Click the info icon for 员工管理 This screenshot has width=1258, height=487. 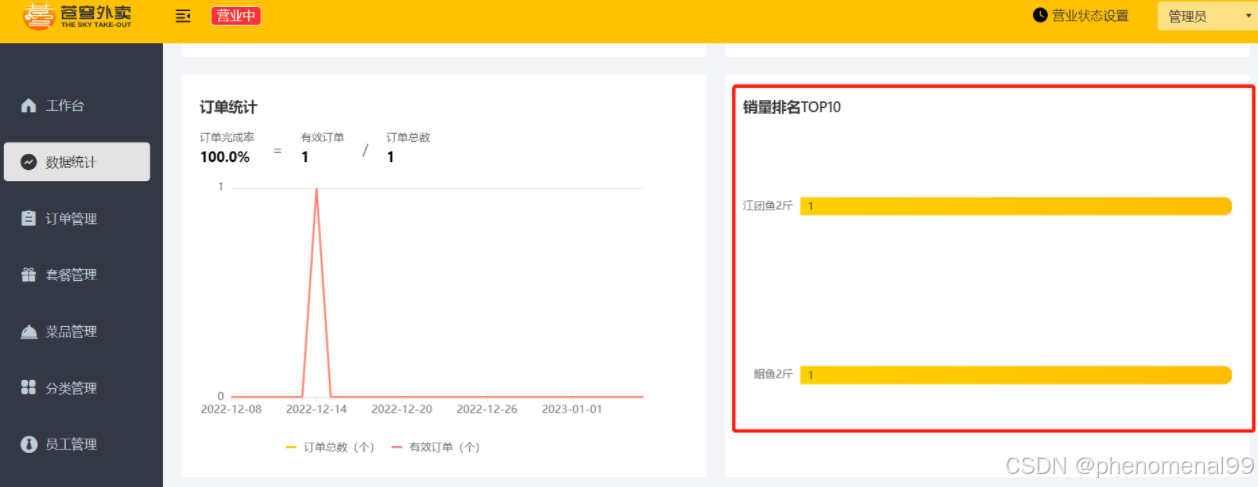click(28, 444)
